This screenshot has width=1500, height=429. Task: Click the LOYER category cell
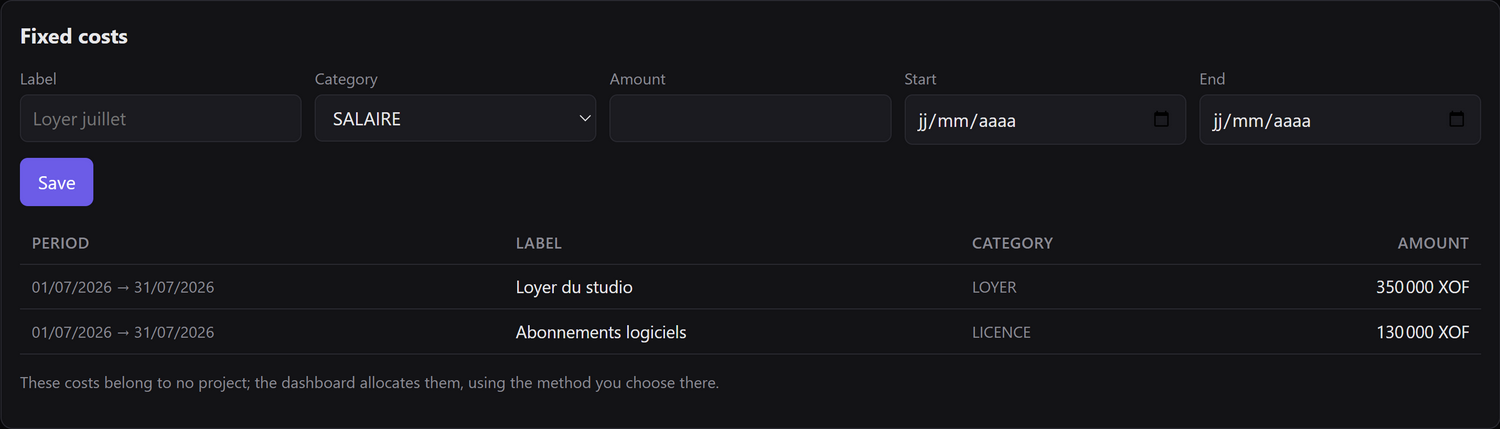tap(994, 287)
